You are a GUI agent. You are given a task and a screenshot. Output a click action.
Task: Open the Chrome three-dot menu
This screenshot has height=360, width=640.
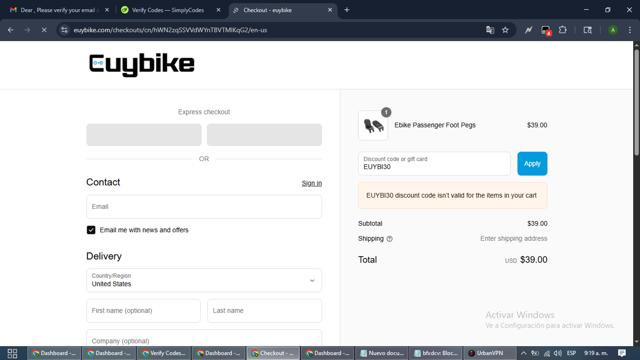(629, 30)
